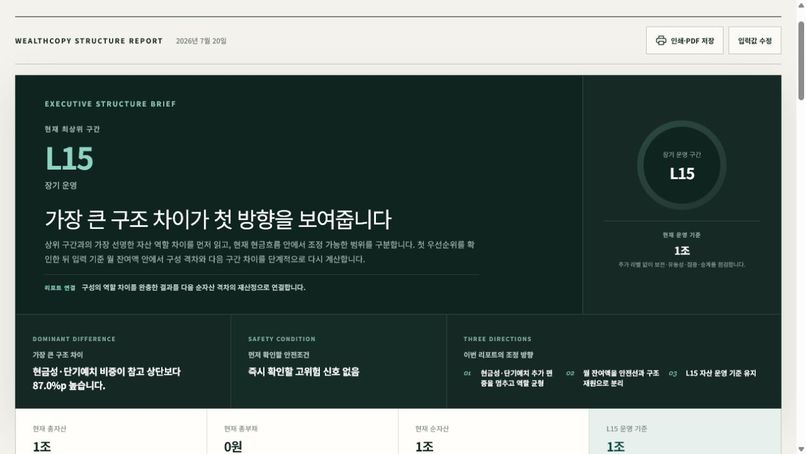The width and height of the screenshot is (806, 454).
Task: Click the EXECUTIVE STRUCTURE BRIEF label
Action: (110, 104)
